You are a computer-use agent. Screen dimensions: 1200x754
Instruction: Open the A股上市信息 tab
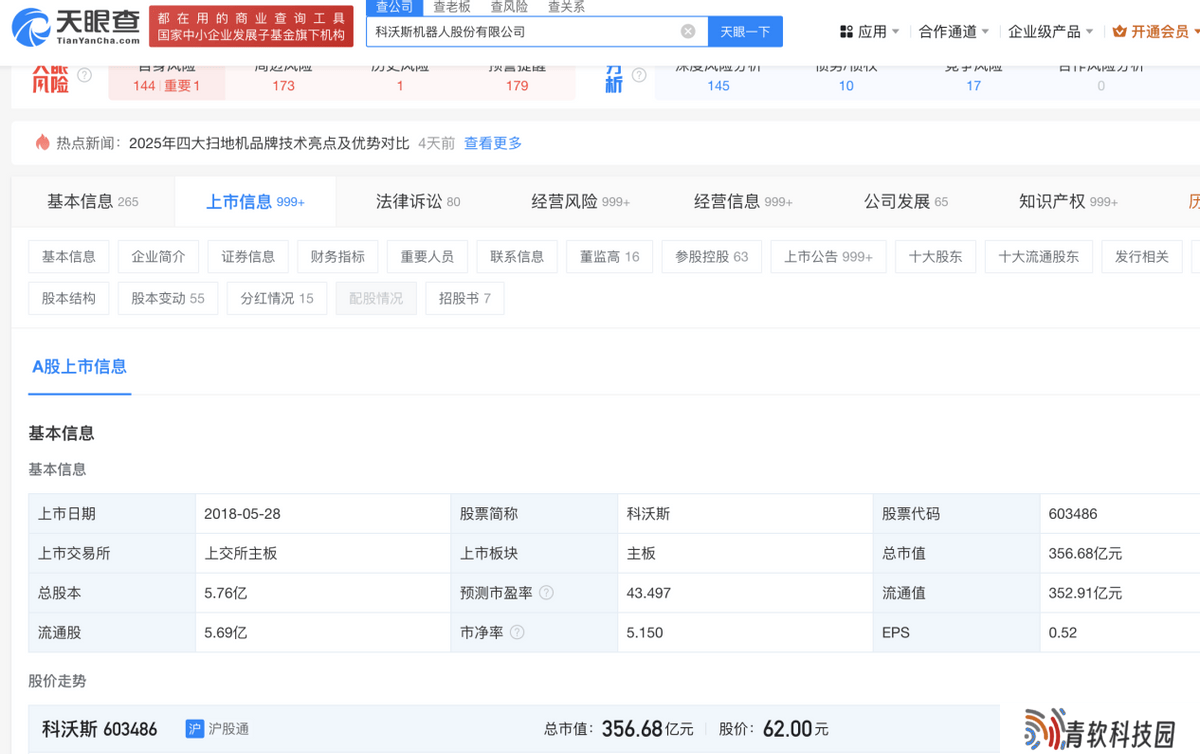(79, 367)
